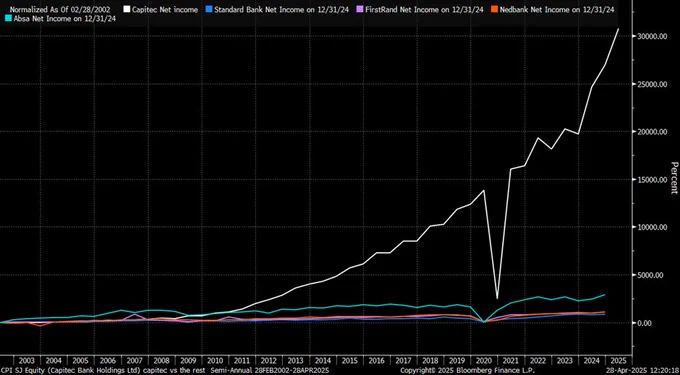Click the 2019 year label

[x=457, y=360]
